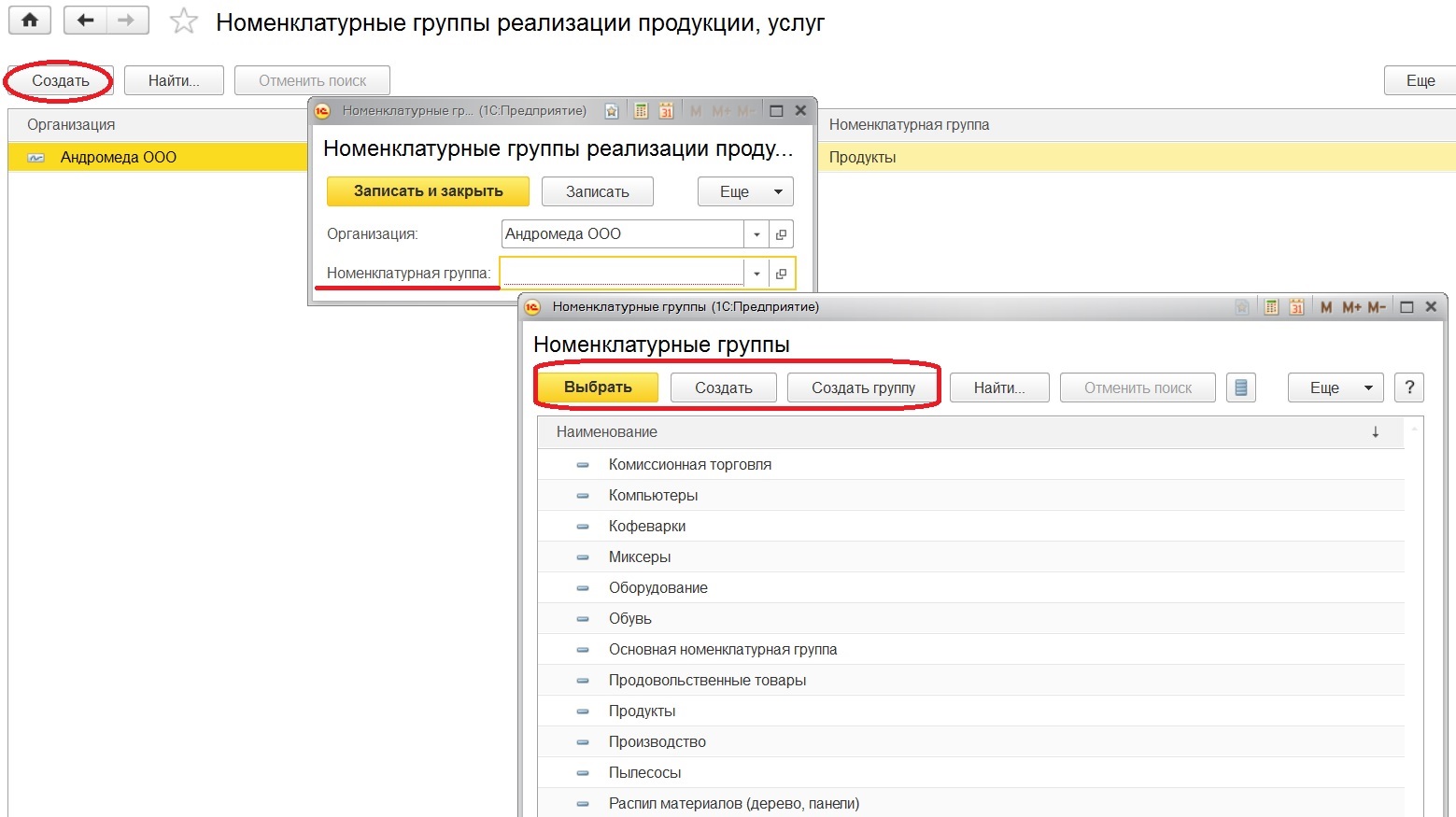
Task: Click item icon beside Обувь
Action: click(583, 619)
